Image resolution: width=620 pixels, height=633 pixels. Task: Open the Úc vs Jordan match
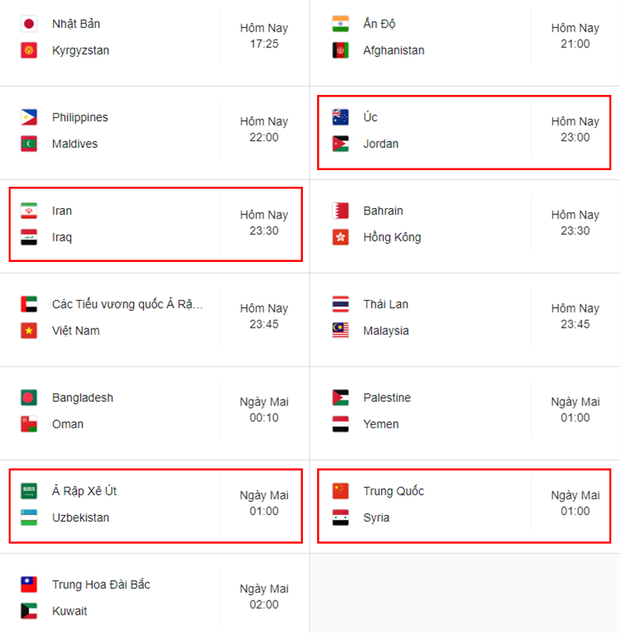[463, 131]
